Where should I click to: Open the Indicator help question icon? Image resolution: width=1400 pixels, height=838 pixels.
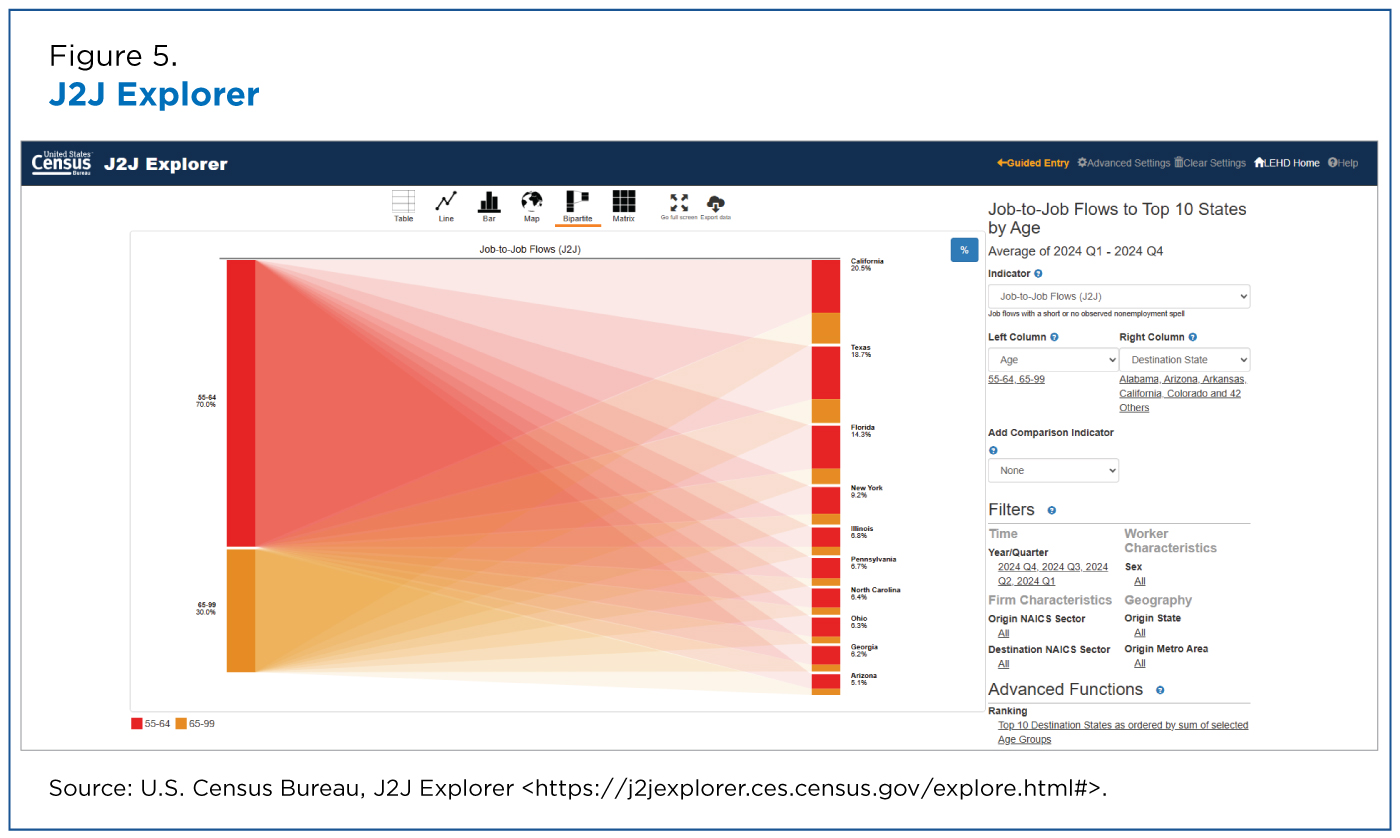coord(1038,273)
